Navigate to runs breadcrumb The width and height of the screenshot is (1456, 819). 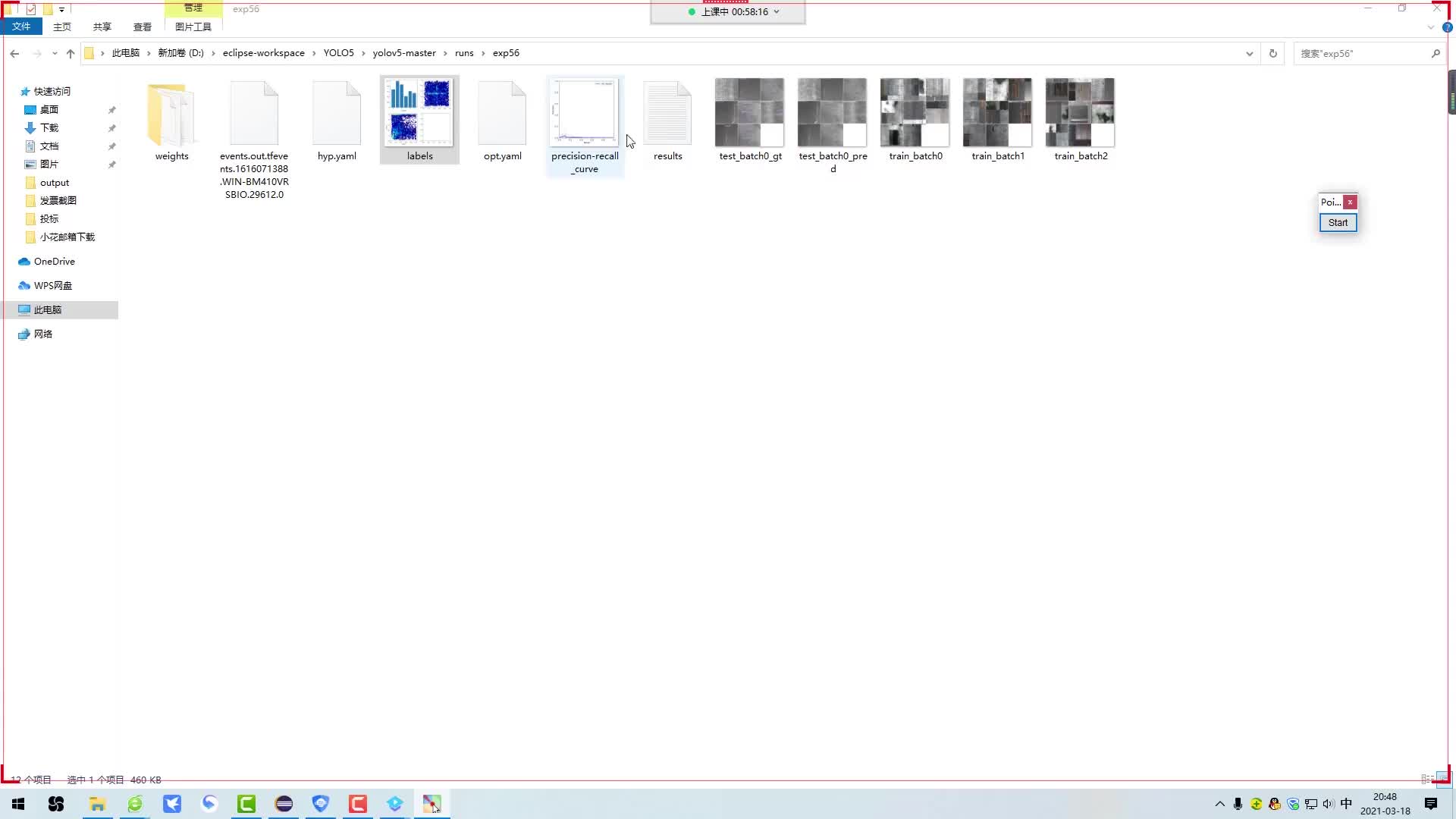click(464, 53)
